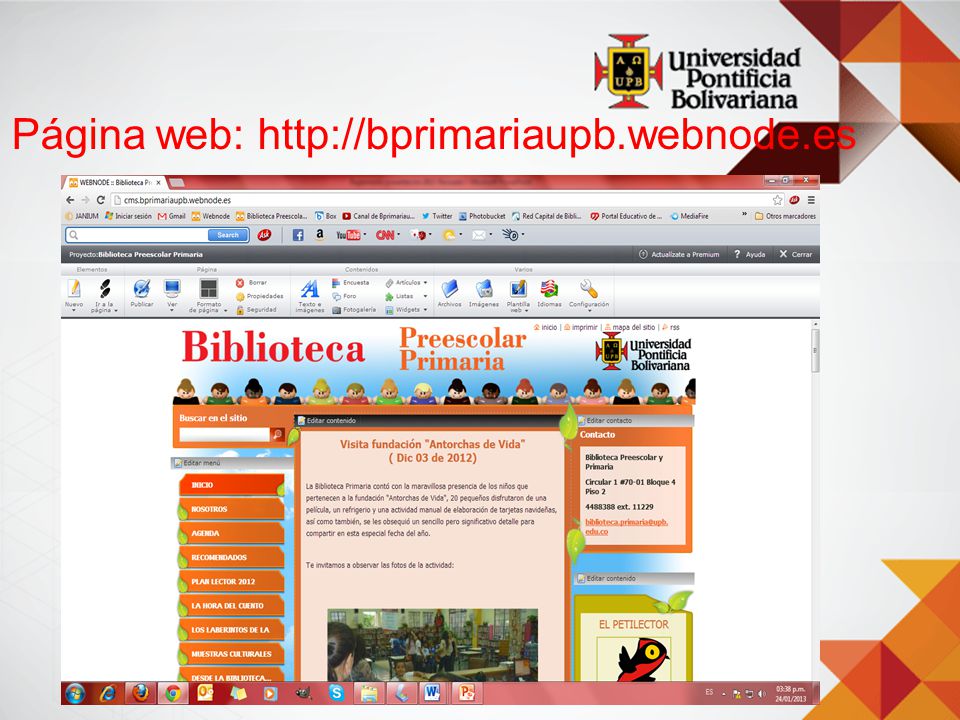
Task: Select the NOSOTROS menu item
Action: [x=231, y=509]
